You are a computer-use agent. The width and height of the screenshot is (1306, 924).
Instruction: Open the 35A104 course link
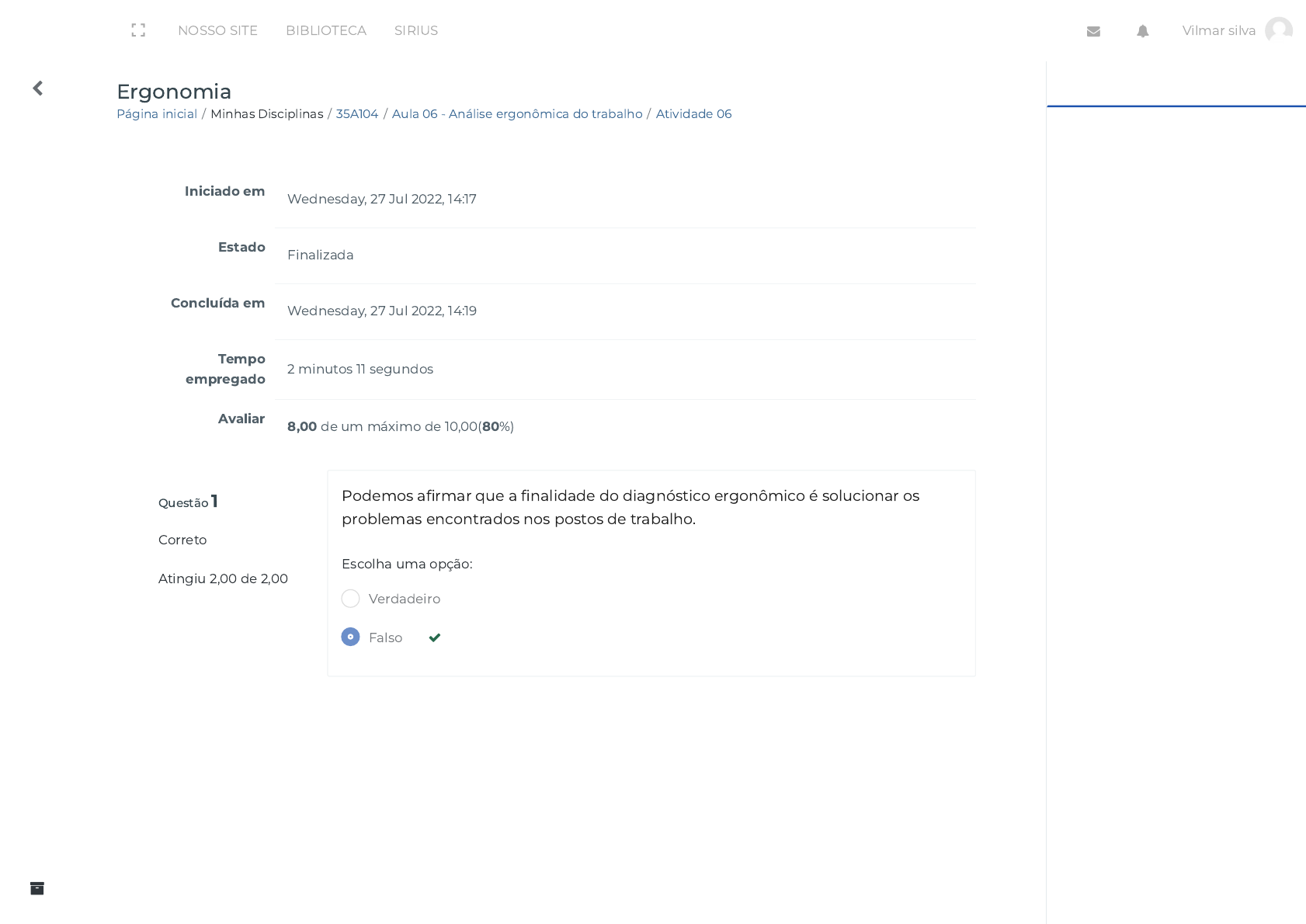pos(356,114)
